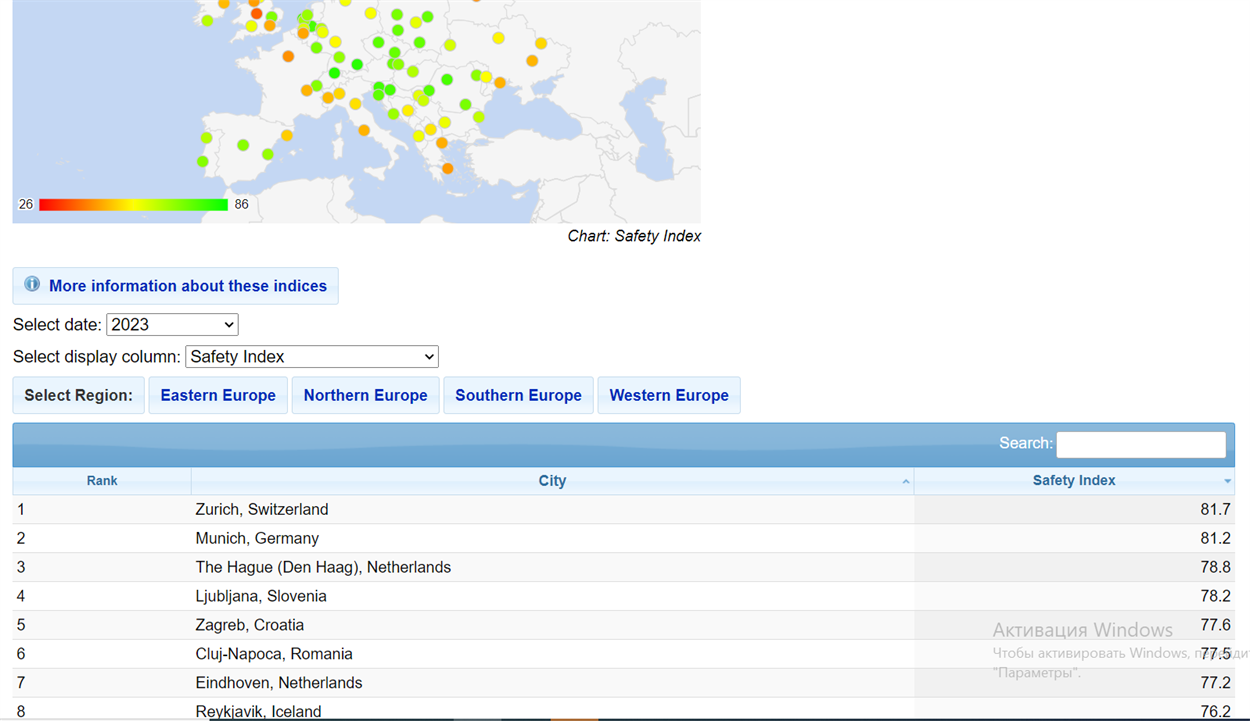This screenshot has height=721, width=1250.
Task: Click safety value 77.2 for Eindhoven
Action: pyautogui.click(x=1215, y=683)
